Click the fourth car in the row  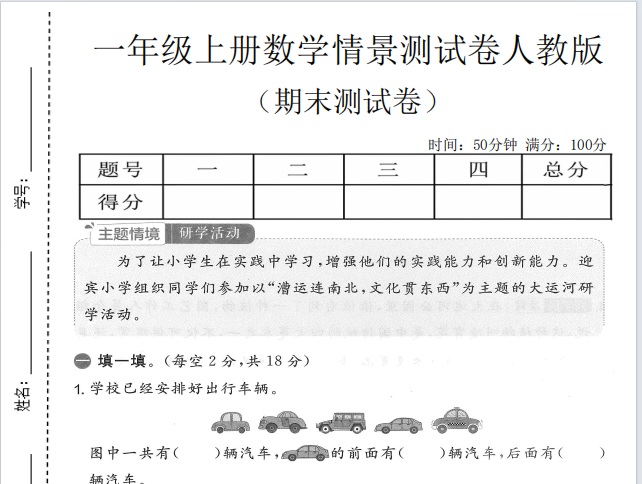point(399,424)
